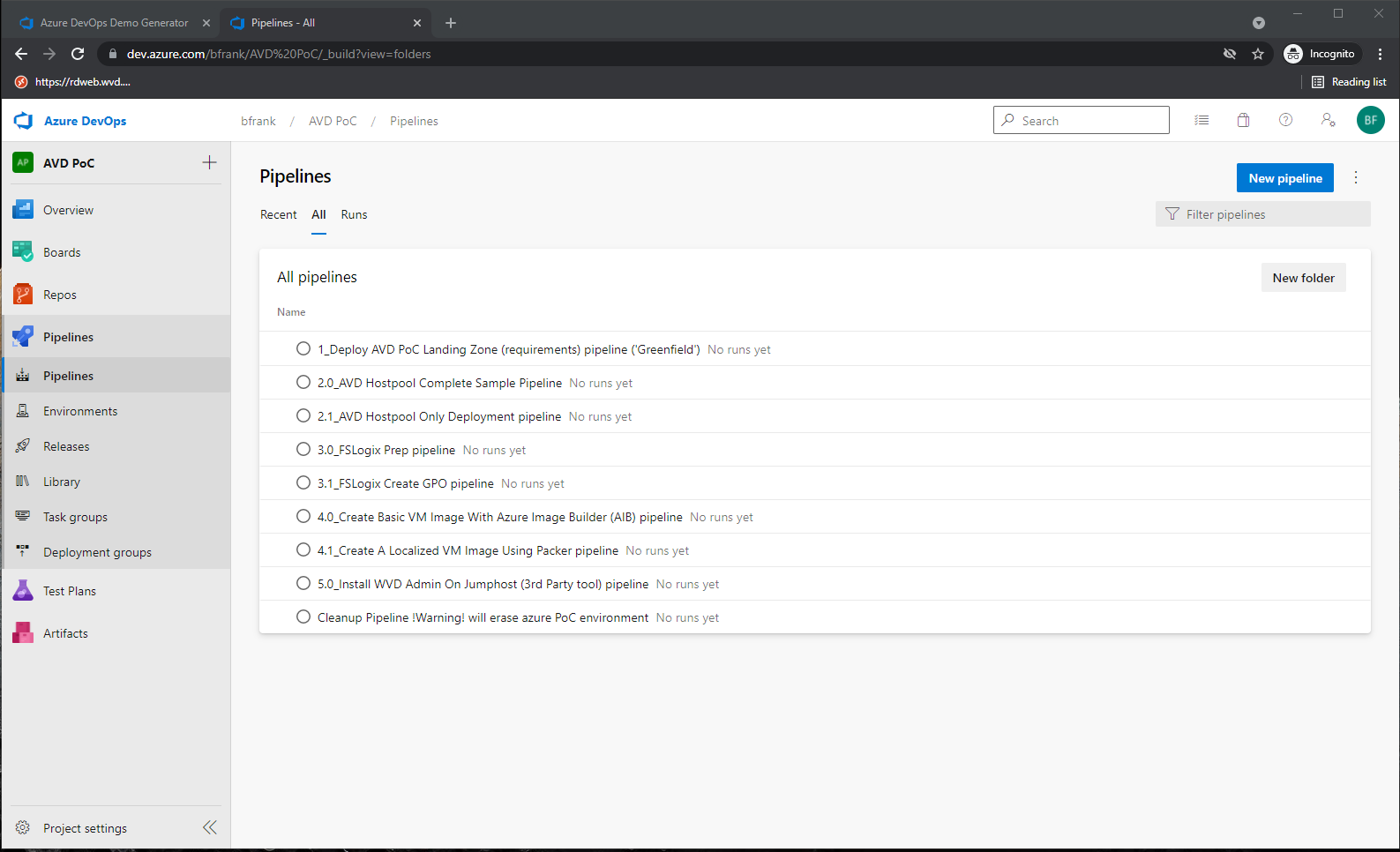Open the rdweb.wvd bookmark
1400x852 pixels.
coord(72,82)
